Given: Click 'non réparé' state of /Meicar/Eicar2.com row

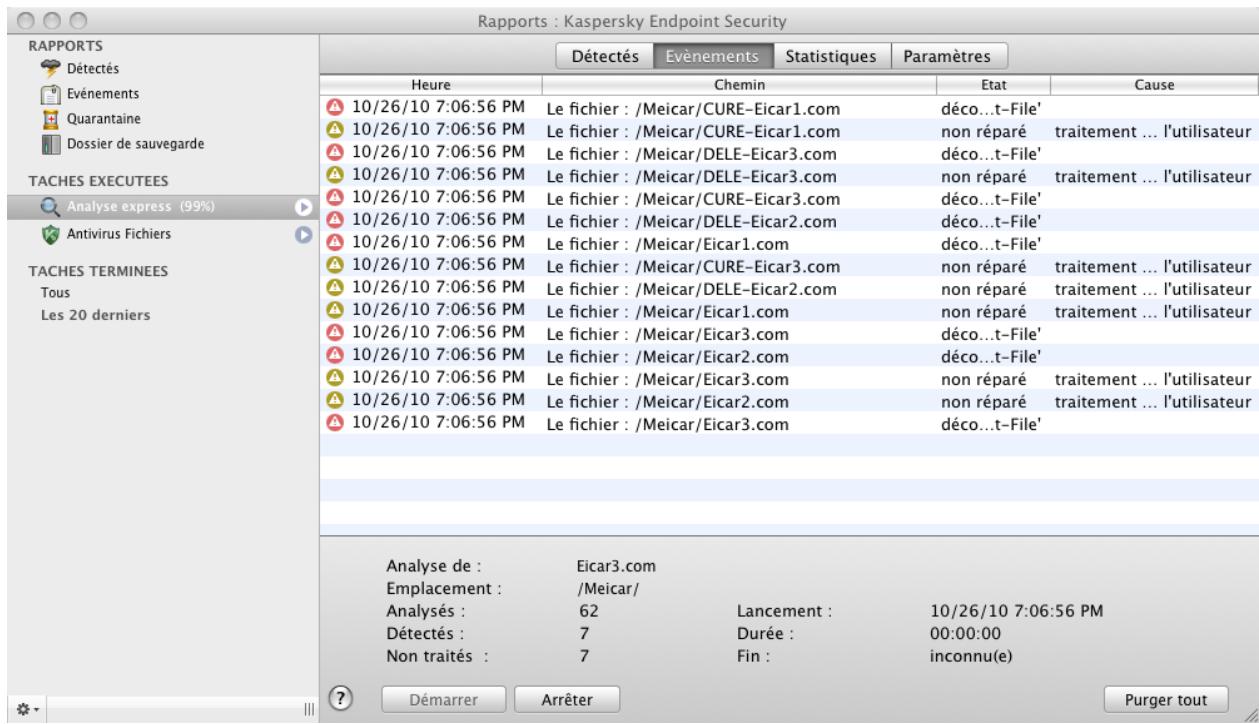Looking at the screenshot, I should pos(983,401).
